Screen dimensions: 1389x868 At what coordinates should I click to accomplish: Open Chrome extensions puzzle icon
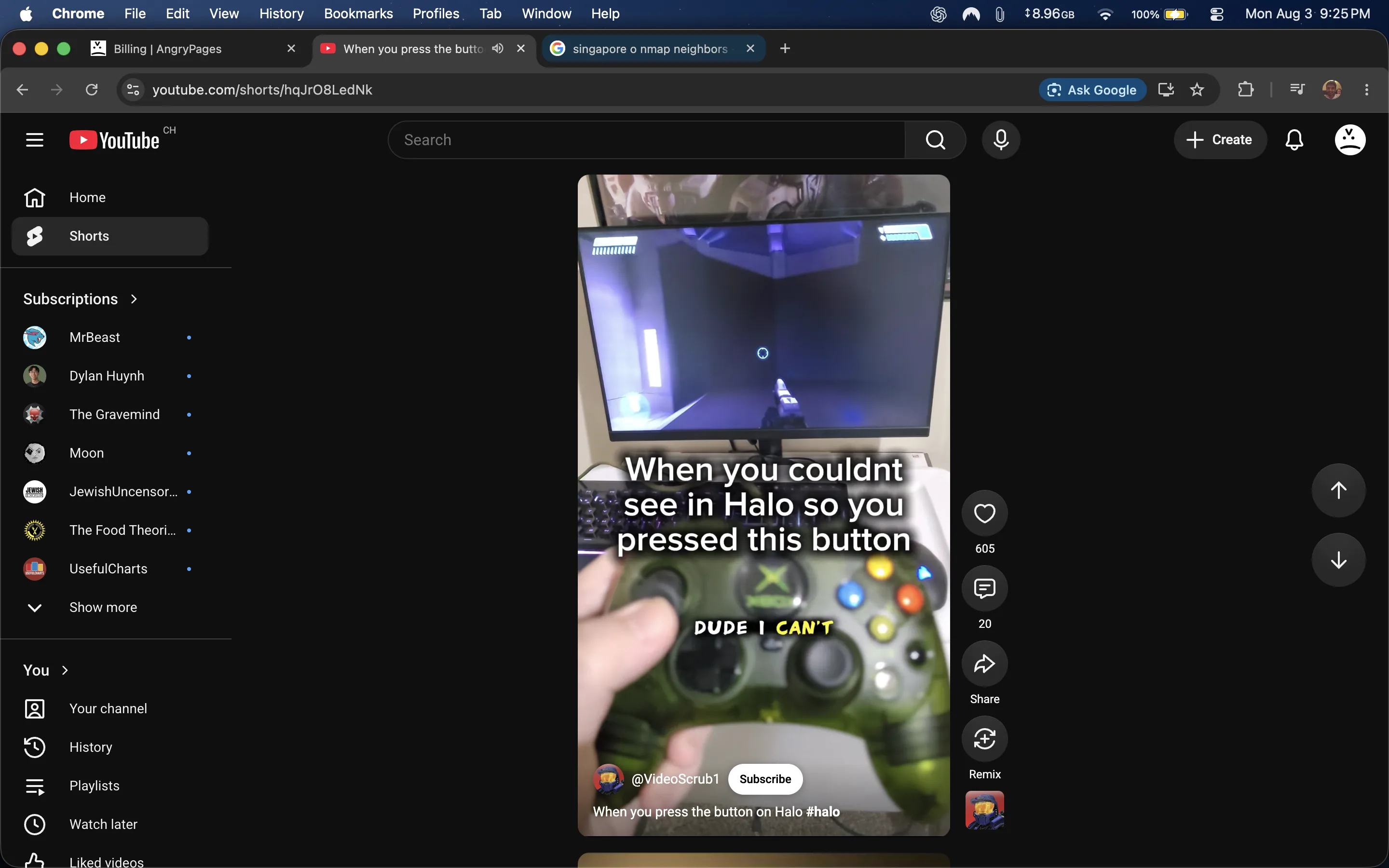click(1245, 90)
